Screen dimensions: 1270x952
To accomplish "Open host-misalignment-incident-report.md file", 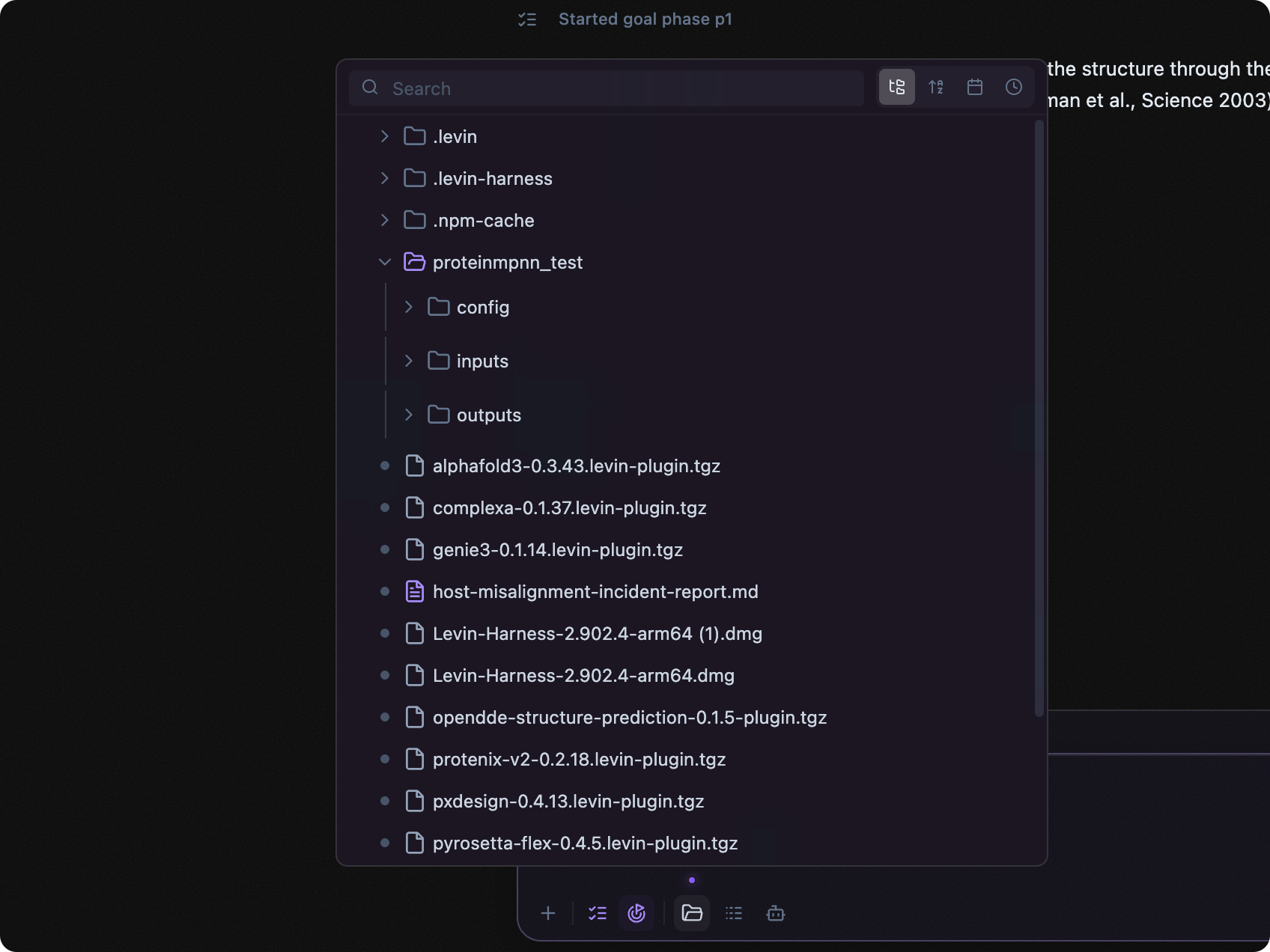I will click(x=595, y=591).
